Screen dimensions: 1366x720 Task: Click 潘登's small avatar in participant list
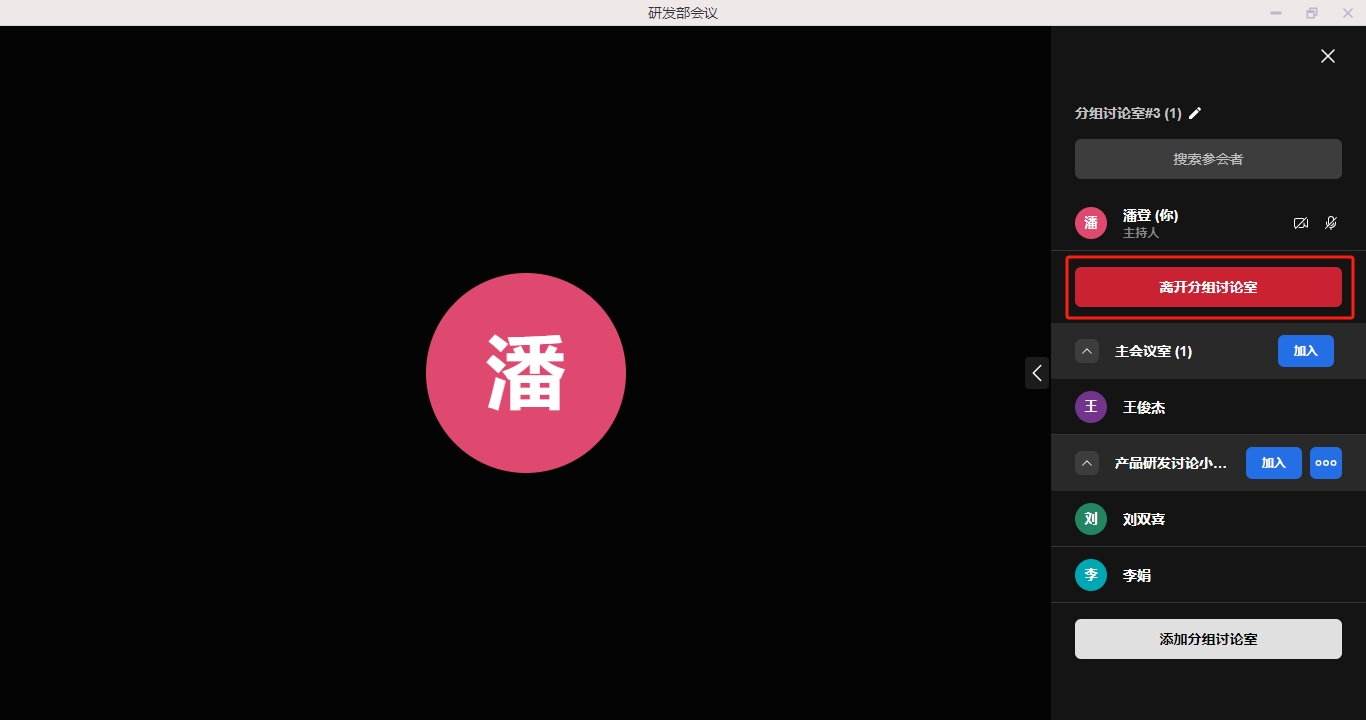(1091, 223)
